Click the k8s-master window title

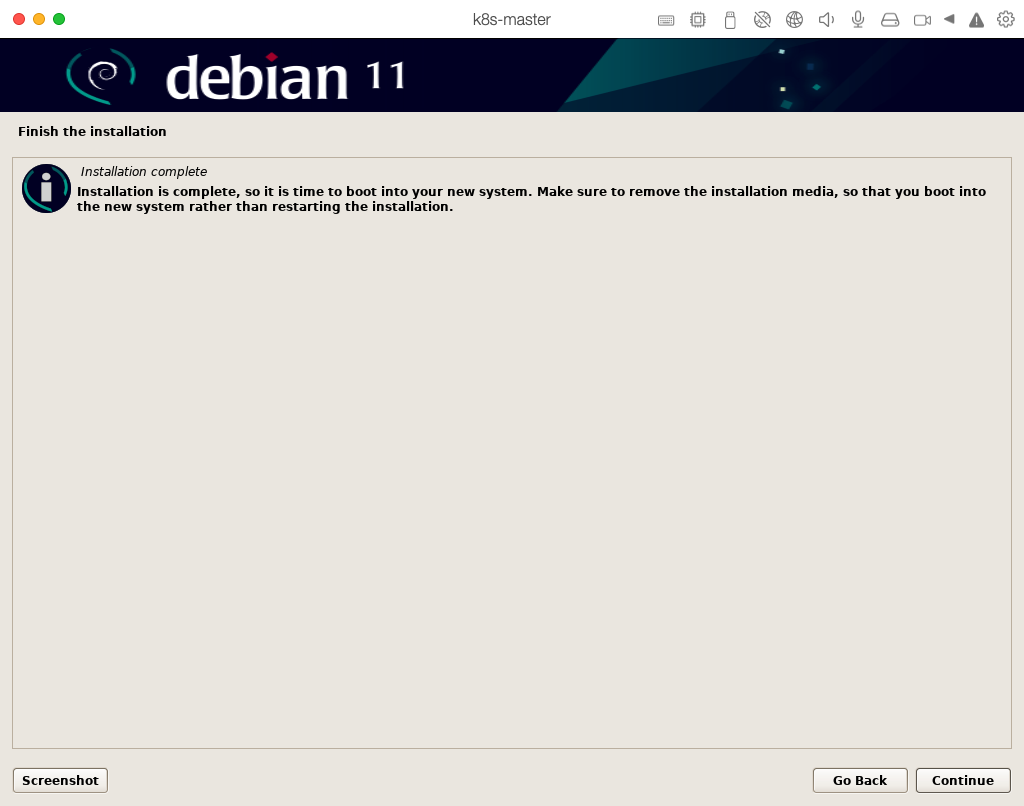(x=511, y=20)
